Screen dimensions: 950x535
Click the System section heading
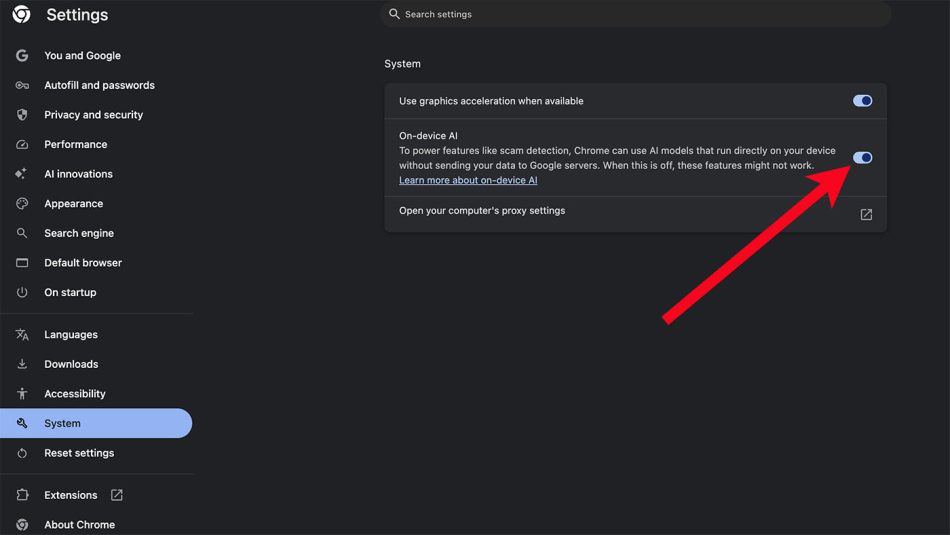(402, 64)
